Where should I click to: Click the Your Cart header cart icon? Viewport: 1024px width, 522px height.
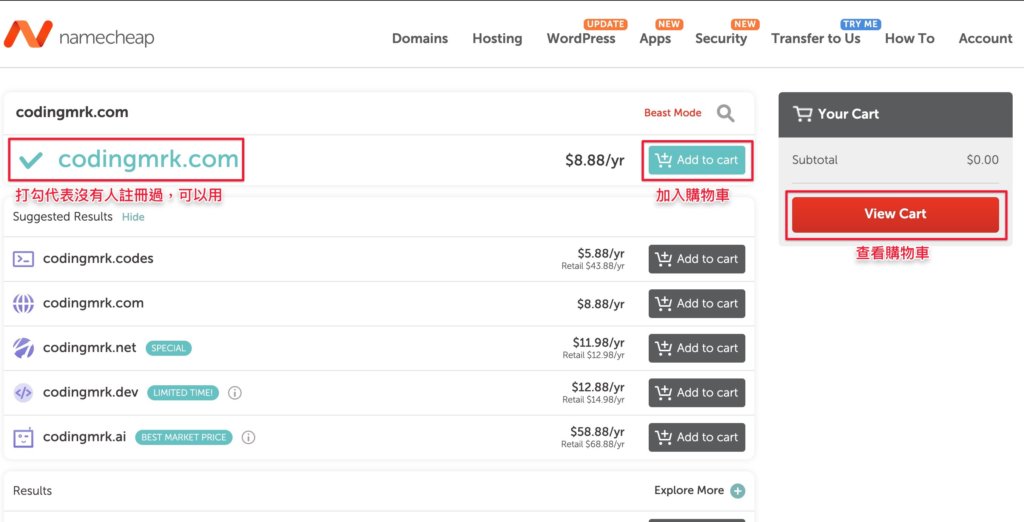tap(802, 114)
